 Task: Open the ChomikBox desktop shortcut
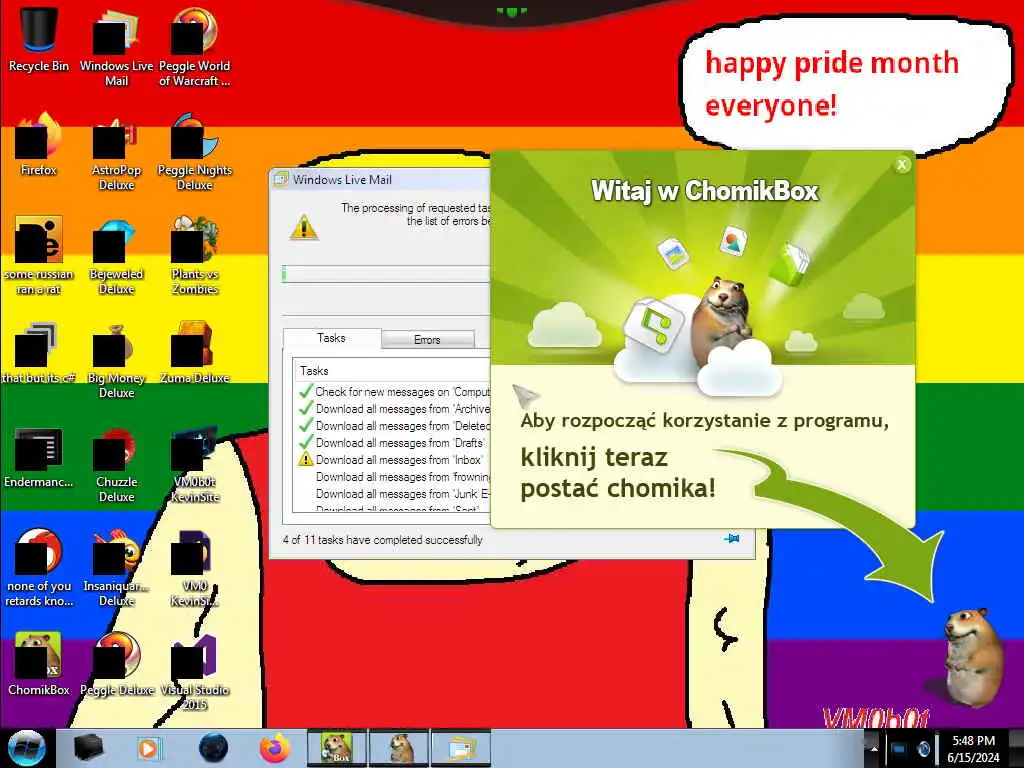click(39, 665)
